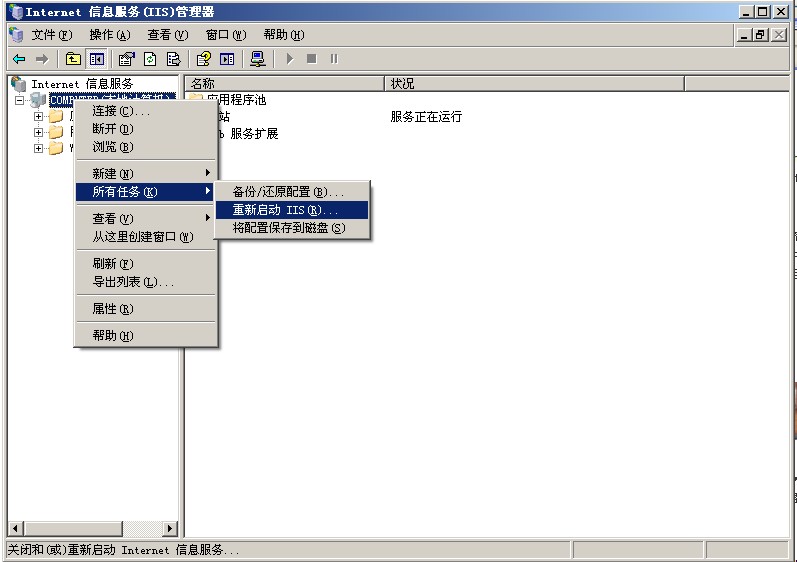Click the Pause item toolbar icon
This screenshot has height=562, width=797.
334,59
